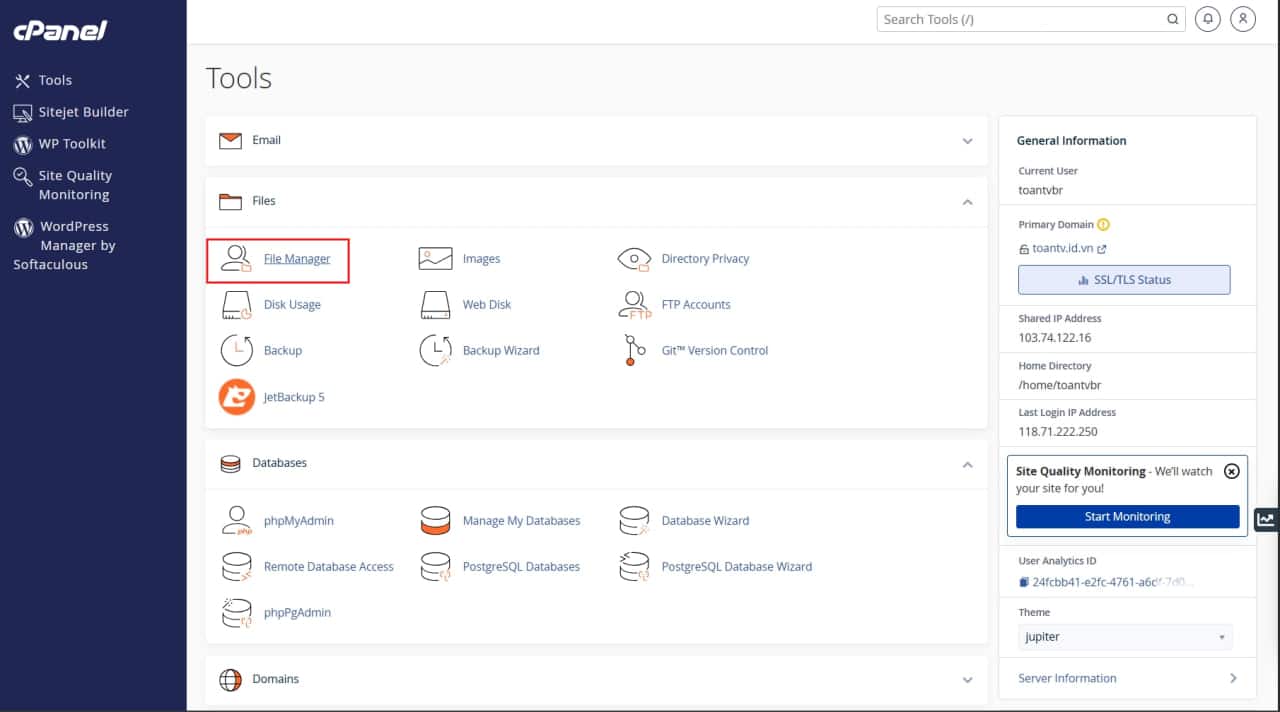Click the Files section folder icon
The width and height of the screenshot is (1280, 712).
click(x=230, y=201)
